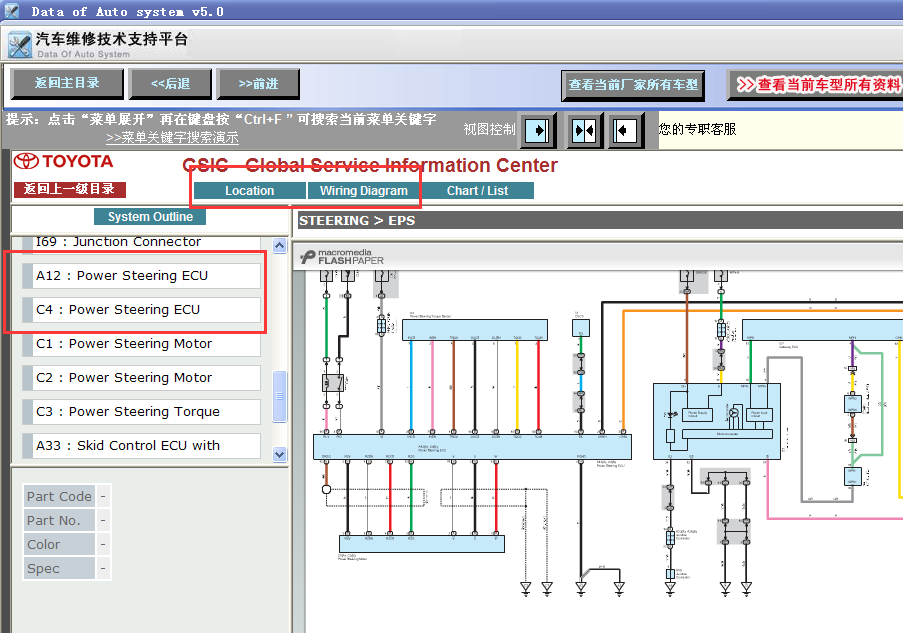Screen dimensions: 903x633
Task: Click the 视图控制 label
Action: click(489, 129)
